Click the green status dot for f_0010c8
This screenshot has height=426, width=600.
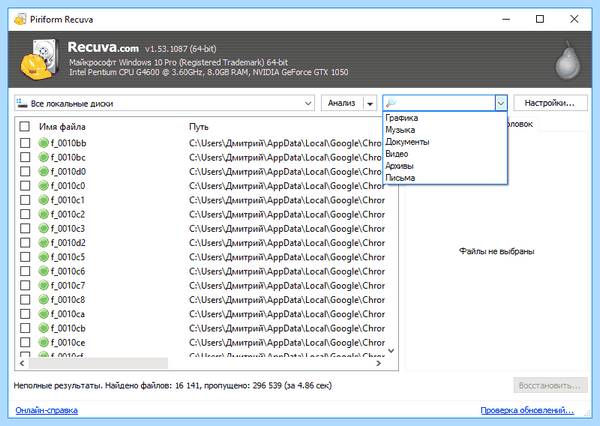(x=44, y=299)
